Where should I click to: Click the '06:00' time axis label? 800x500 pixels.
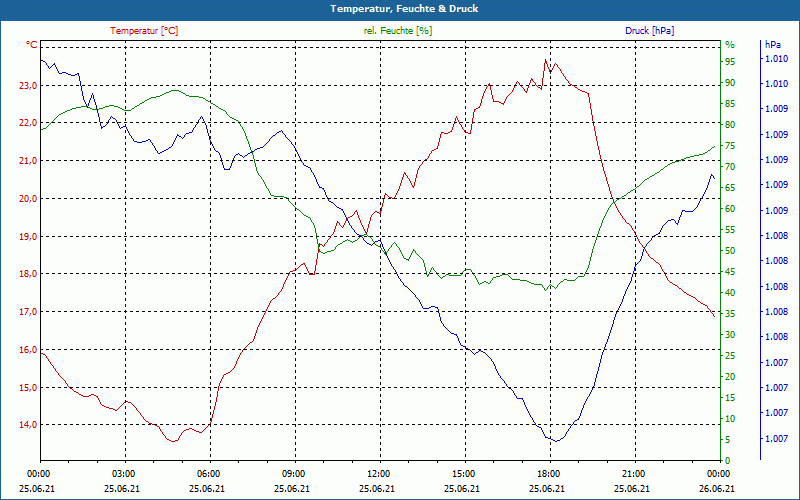click(x=209, y=473)
